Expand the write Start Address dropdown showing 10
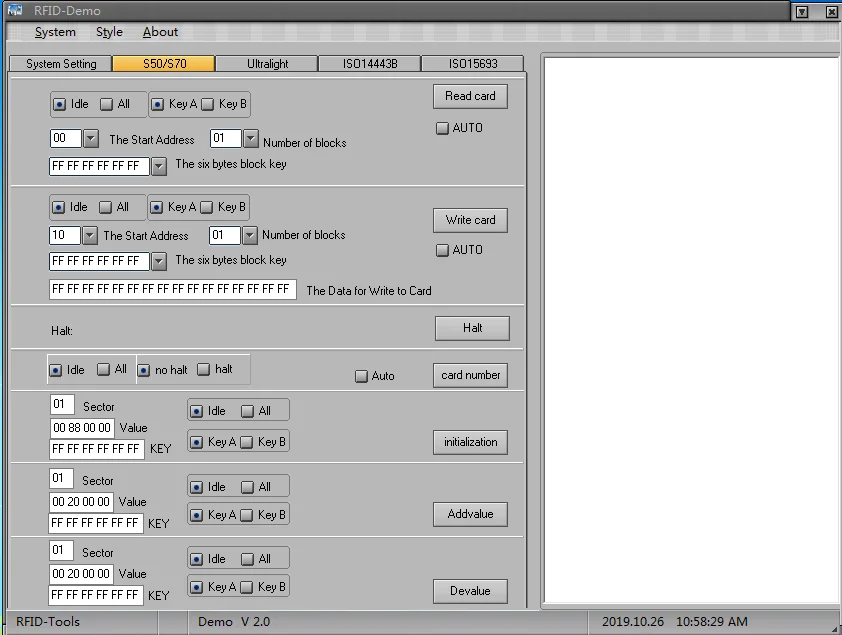 pyautogui.click(x=90, y=235)
